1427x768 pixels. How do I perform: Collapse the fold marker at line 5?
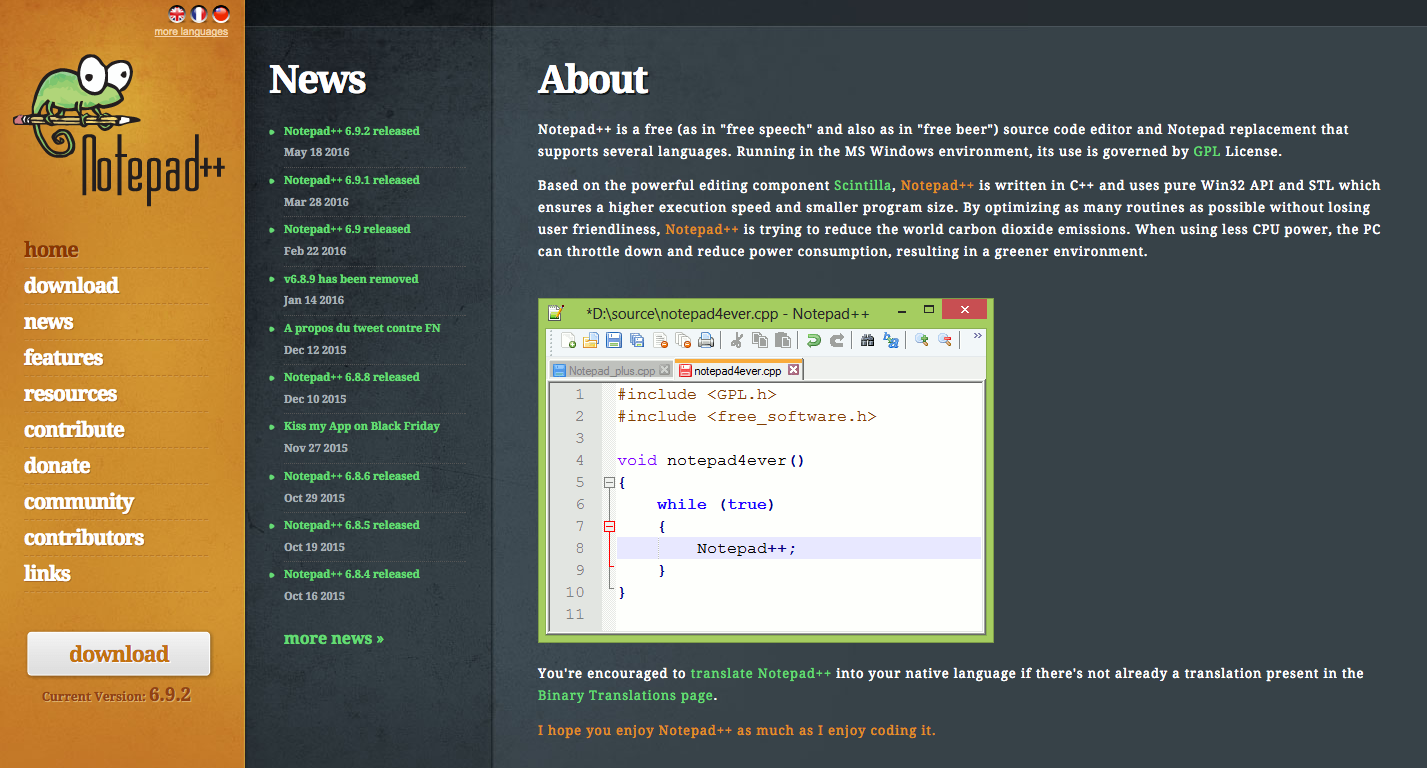[x=609, y=482]
